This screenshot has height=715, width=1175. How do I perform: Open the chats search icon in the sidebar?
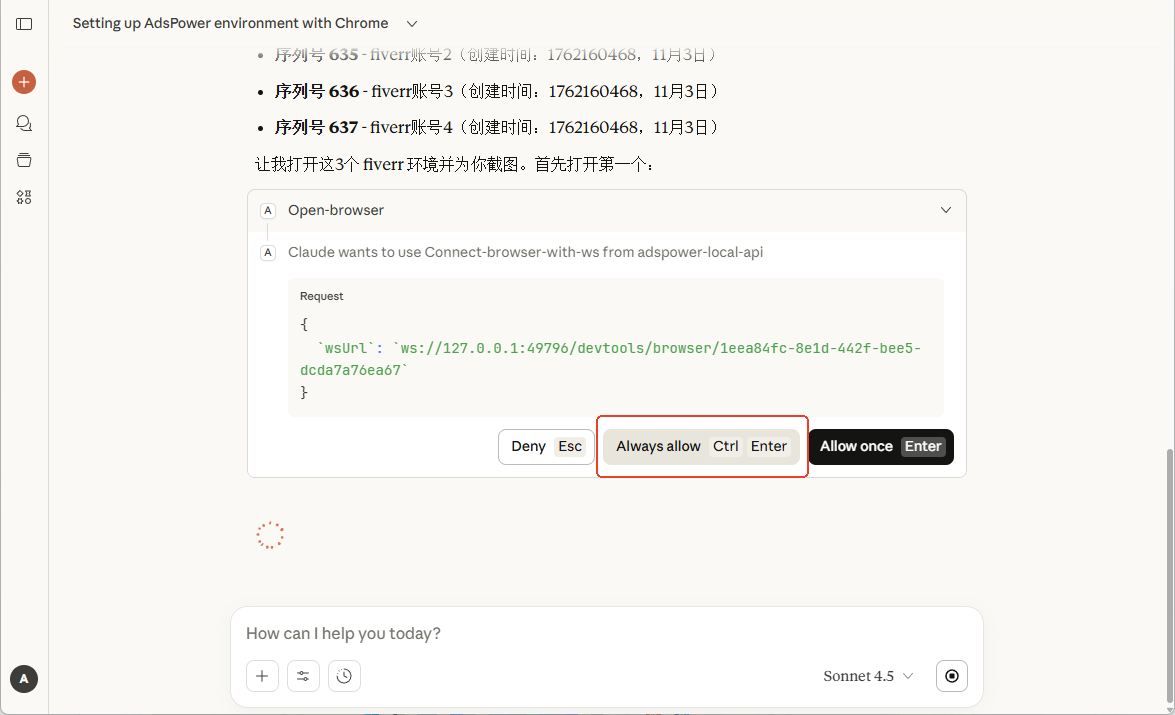click(23, 122)
